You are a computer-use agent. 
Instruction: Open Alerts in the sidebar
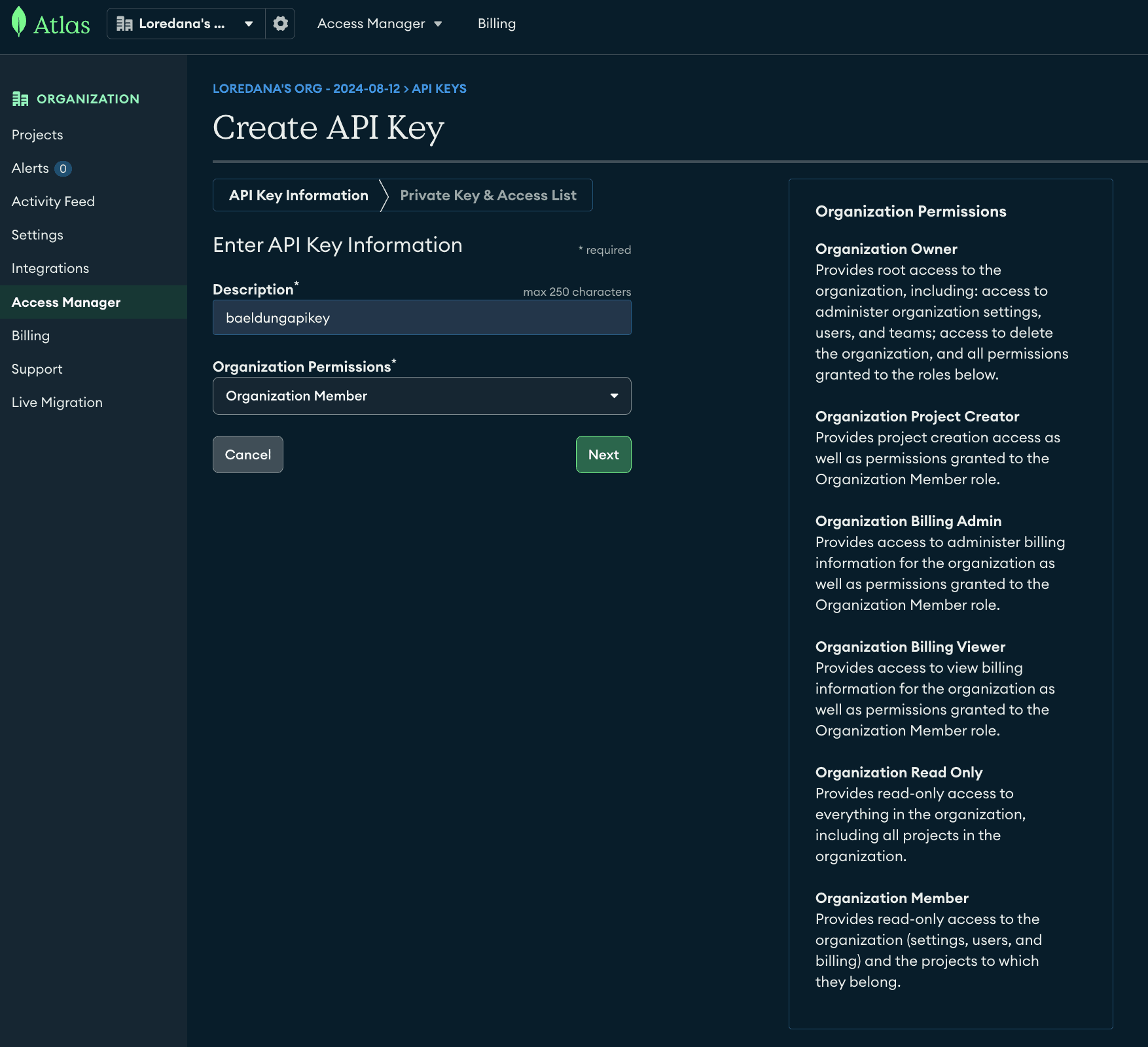(30, 168)
